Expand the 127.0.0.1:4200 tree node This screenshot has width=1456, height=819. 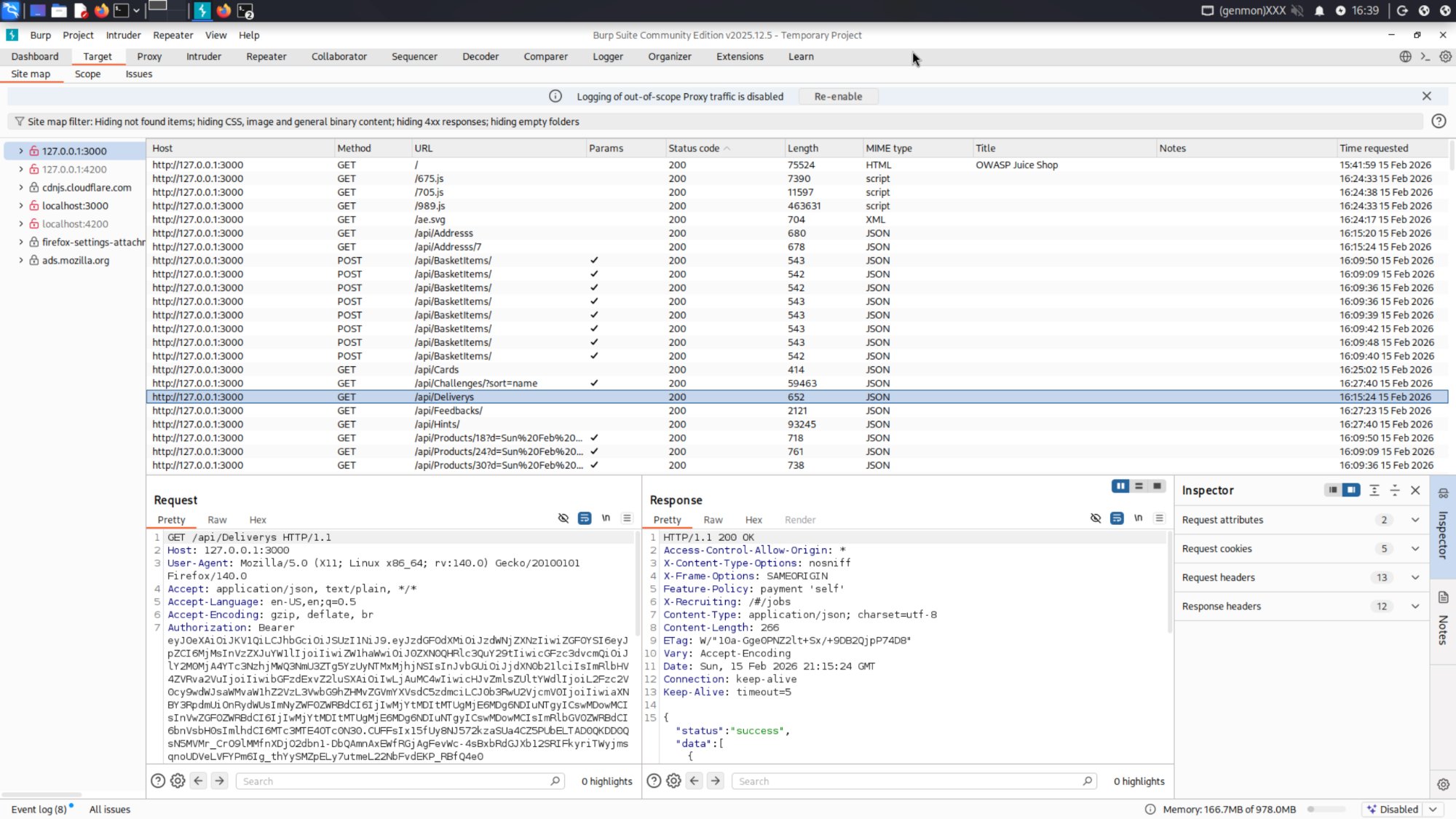21,170
